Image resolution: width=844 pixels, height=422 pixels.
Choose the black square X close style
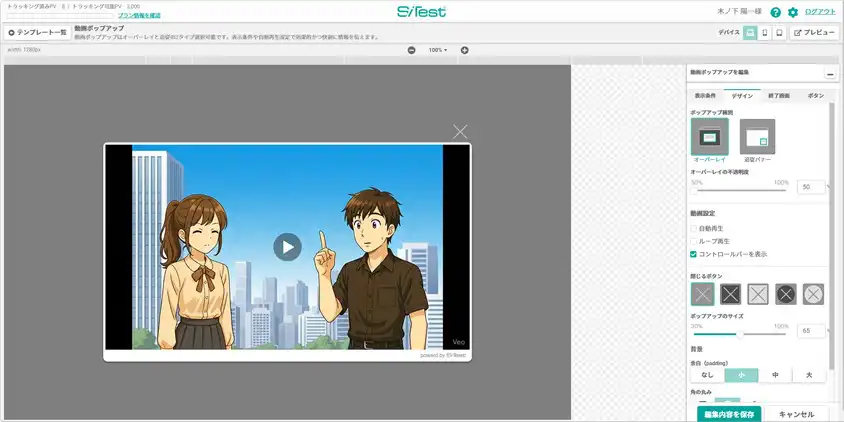(730, 294)
